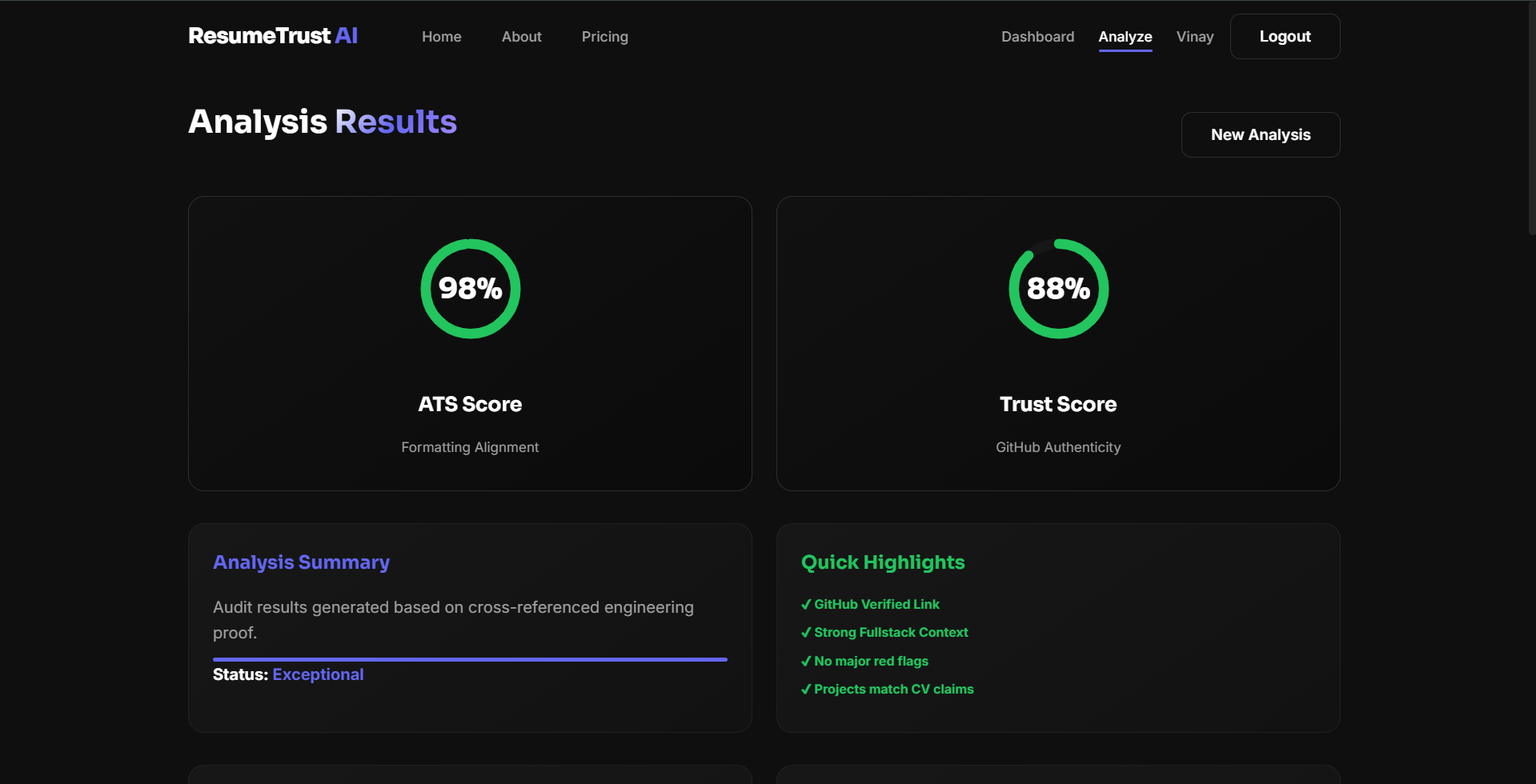Open the Pricing page
Viewport: 1536px width, 784px height.
(x=605, y=37)
